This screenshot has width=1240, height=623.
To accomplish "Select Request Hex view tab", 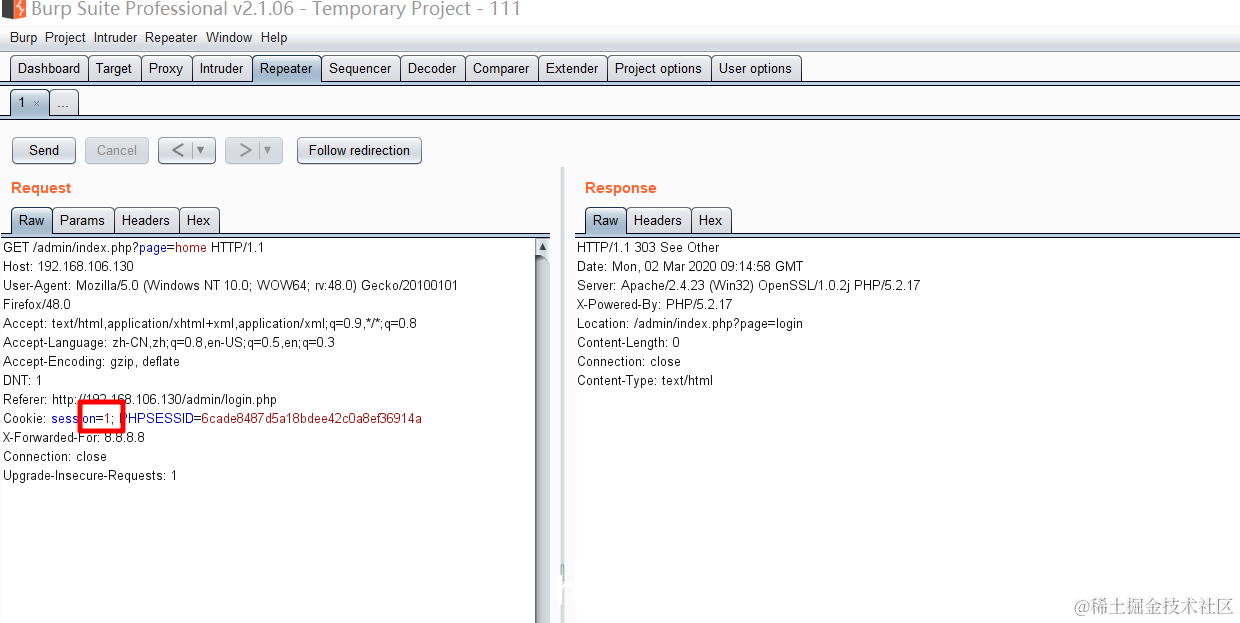I will click(199, 220).
